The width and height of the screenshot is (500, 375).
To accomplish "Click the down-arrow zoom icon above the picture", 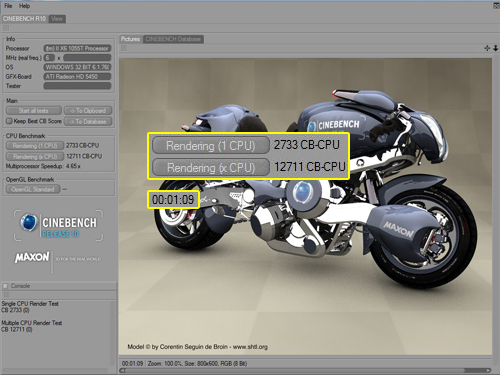I will point(496,48).
